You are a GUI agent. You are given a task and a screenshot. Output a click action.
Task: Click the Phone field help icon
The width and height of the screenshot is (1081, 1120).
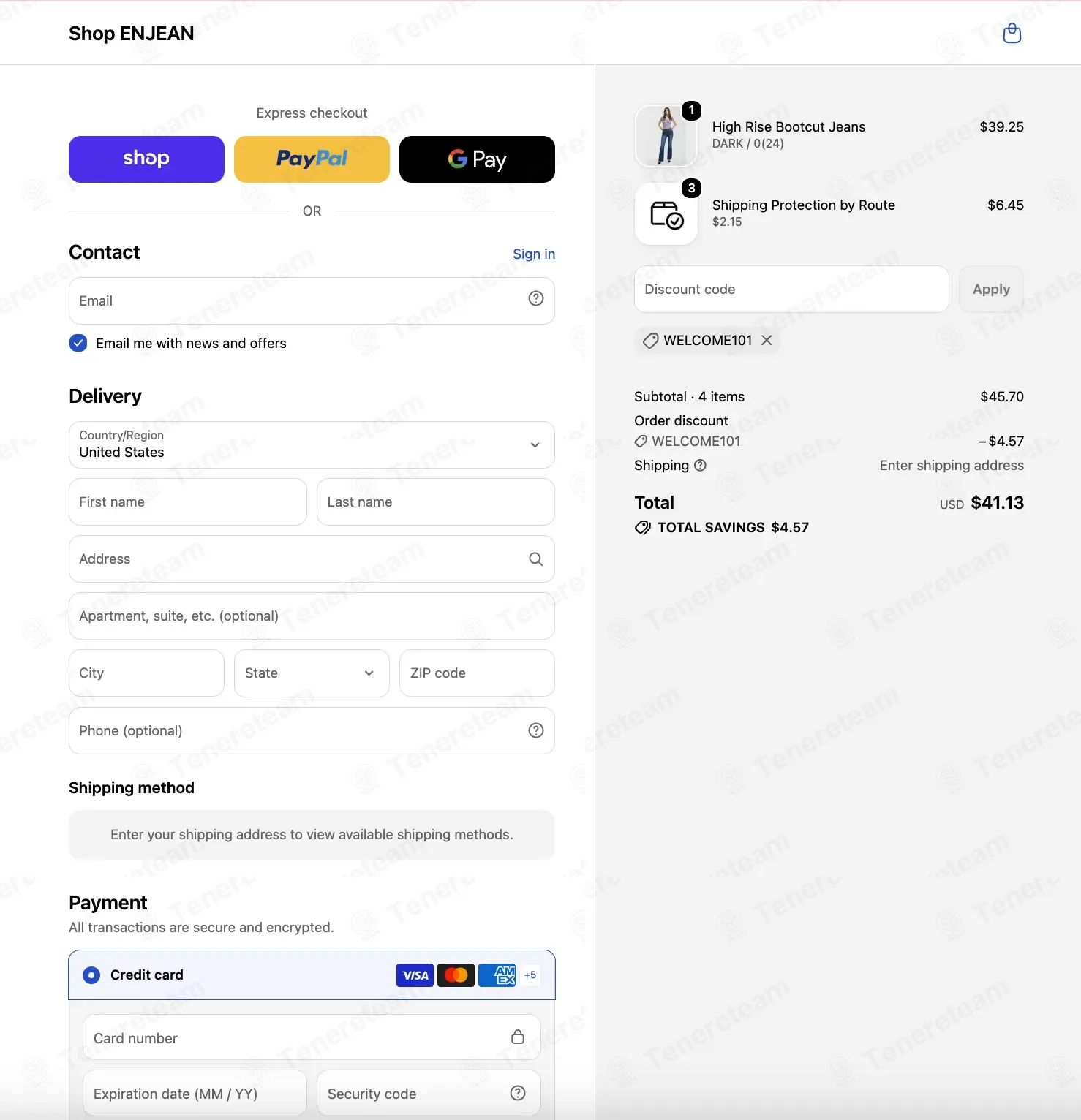536,730
